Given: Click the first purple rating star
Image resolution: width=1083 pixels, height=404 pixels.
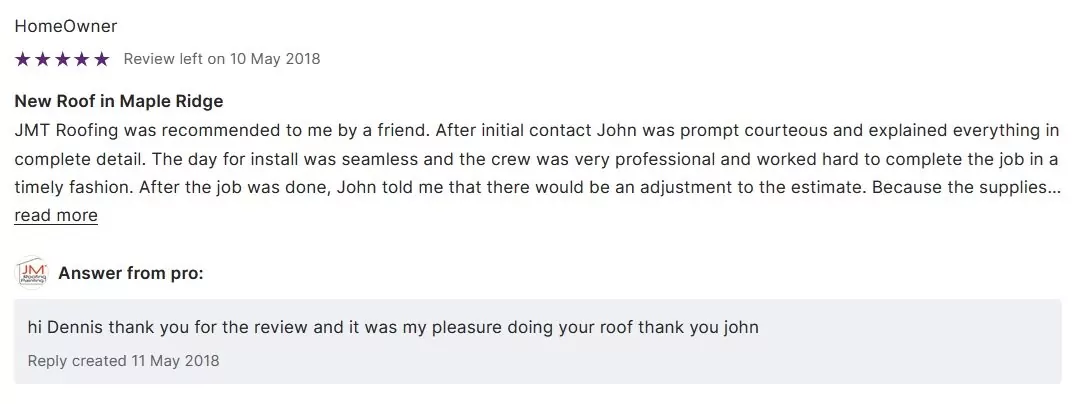Looking at the screenshot, I should (23, 59).
